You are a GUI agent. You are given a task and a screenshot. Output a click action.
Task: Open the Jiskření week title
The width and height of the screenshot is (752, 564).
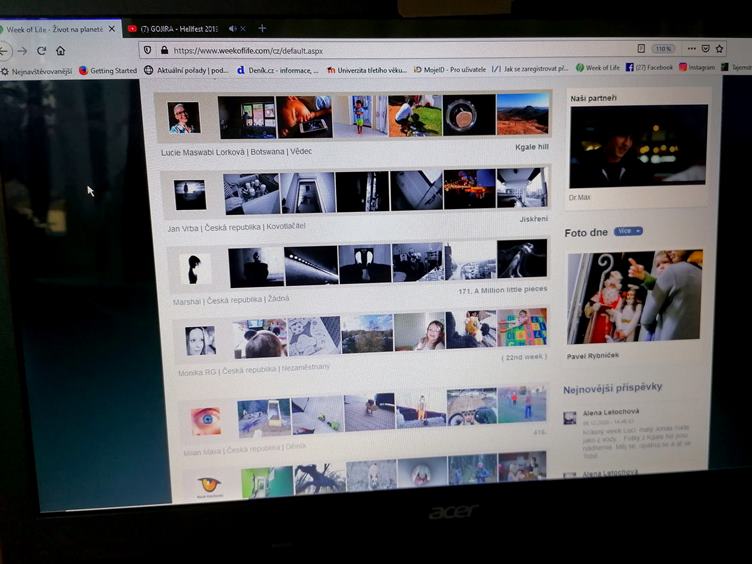pyautogui.click(x=533, y=219)
